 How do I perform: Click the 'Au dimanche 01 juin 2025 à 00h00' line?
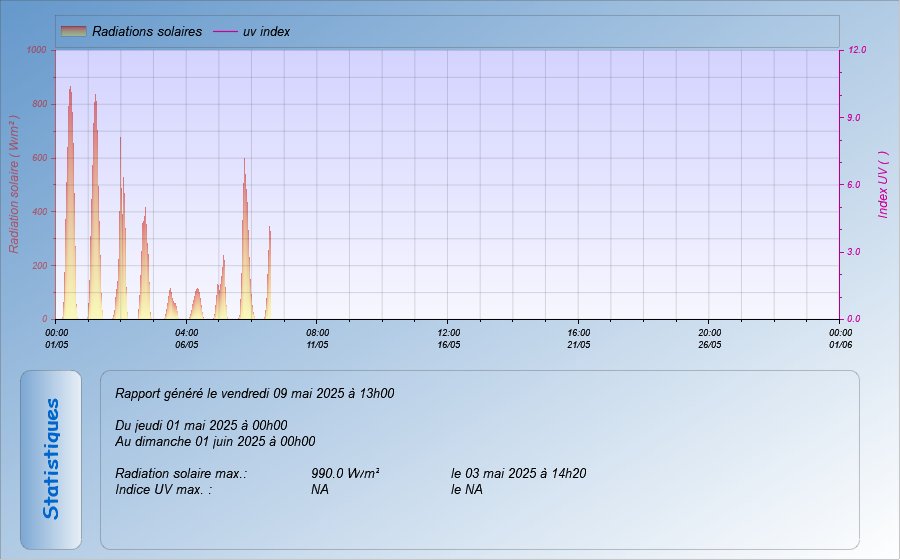point(215,442)
